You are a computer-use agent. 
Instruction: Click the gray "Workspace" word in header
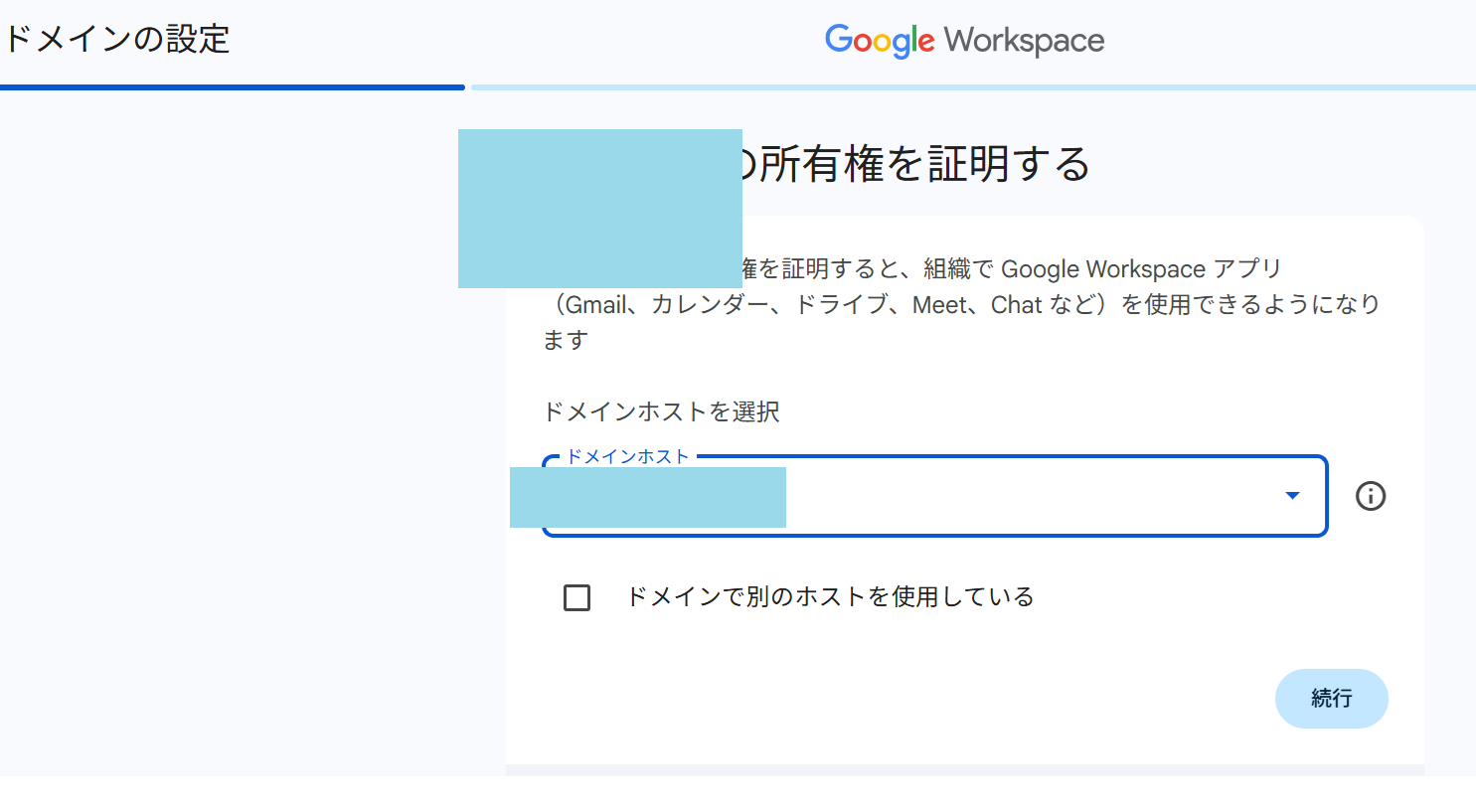point(1024,41)
